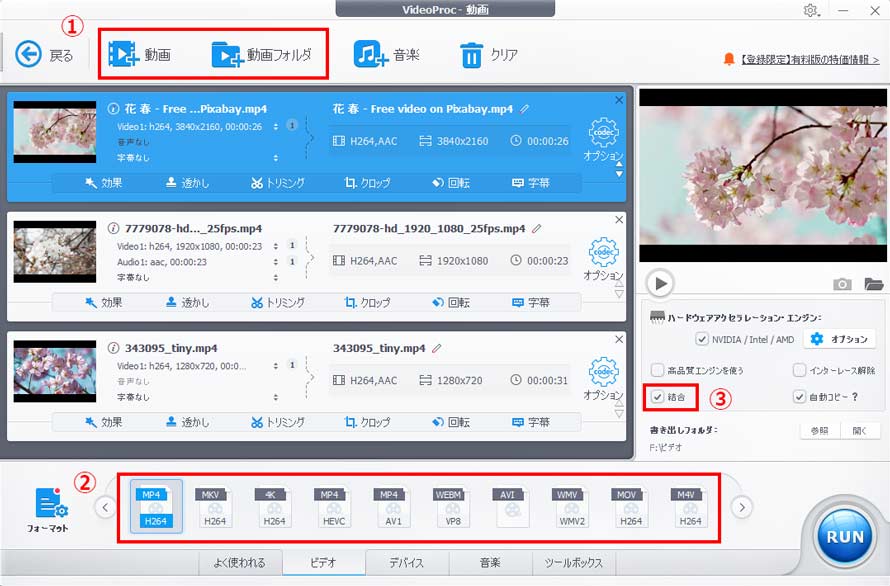Viewport: 890px width, 586px height.
Task: Expand Audio1 aac track selector
Action: 276,262
